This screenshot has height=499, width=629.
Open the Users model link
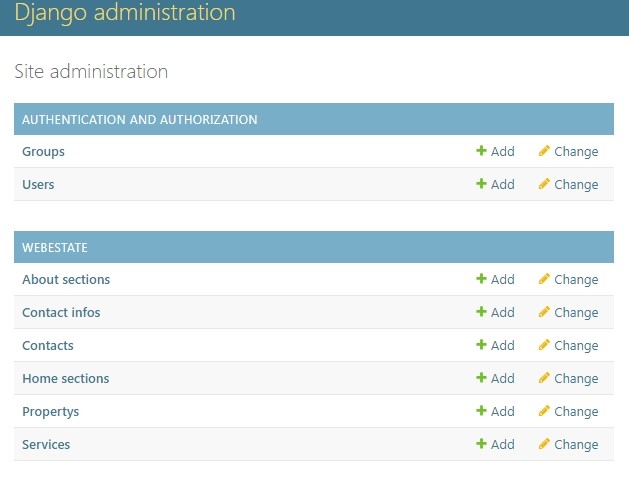38,185
